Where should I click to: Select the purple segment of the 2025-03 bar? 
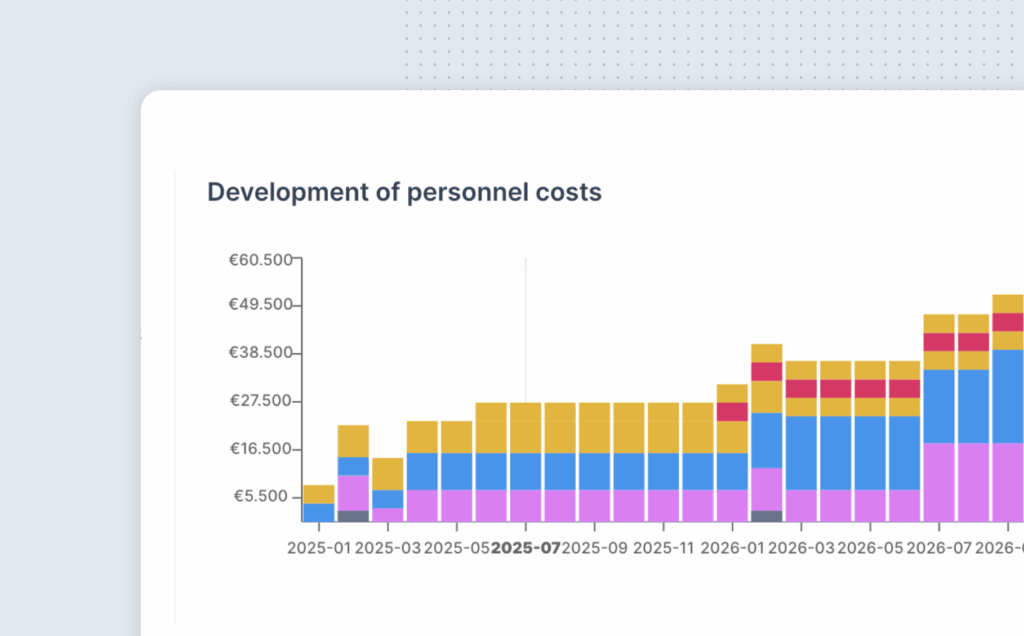coord(387,514)
